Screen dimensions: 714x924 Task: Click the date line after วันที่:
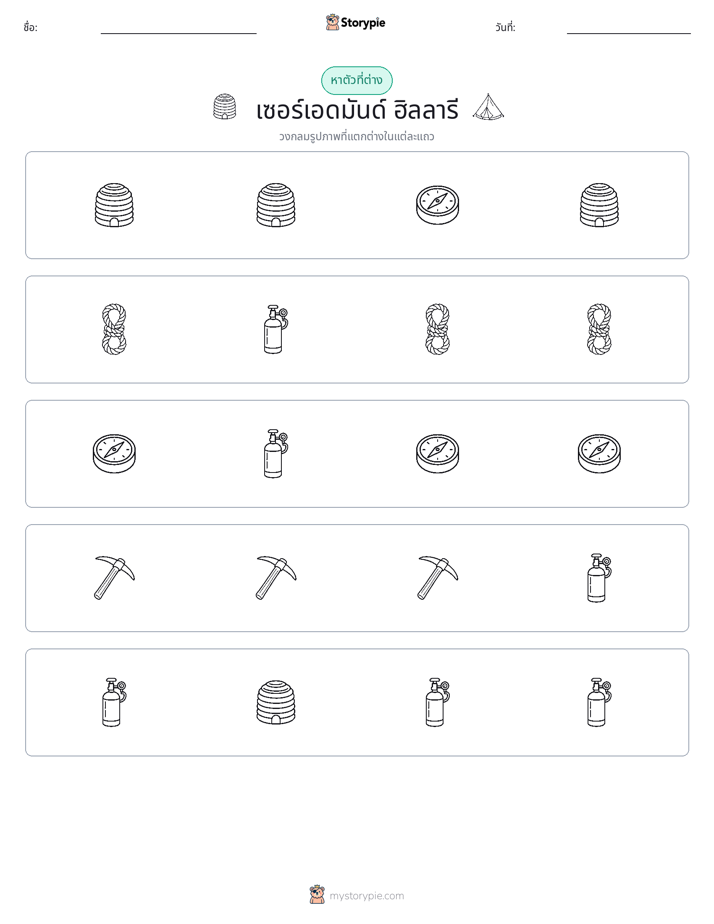click(x=629, y=33)
